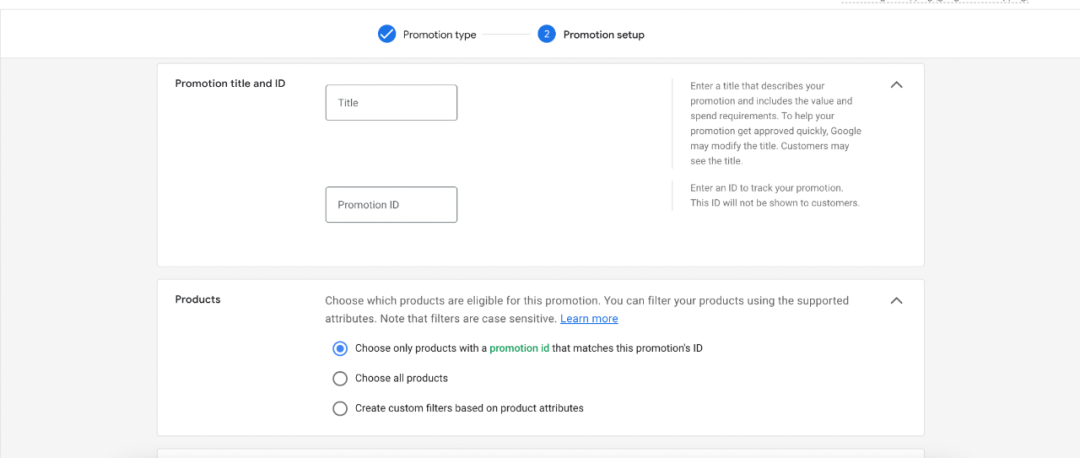Select the Choose all products radio button

point(340,379)
